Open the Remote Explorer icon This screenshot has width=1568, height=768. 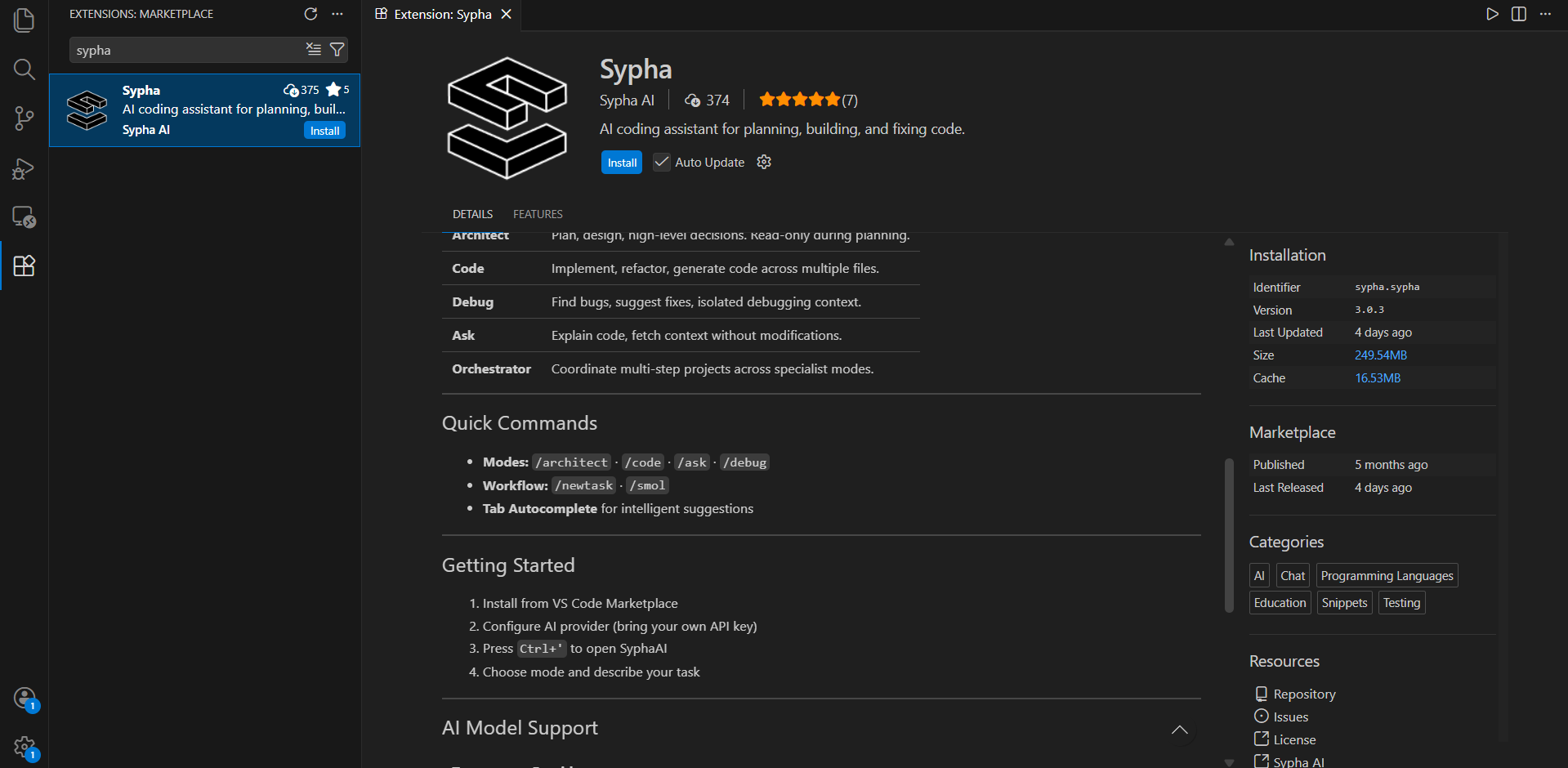pyautogui.click(x=24, y=217)
